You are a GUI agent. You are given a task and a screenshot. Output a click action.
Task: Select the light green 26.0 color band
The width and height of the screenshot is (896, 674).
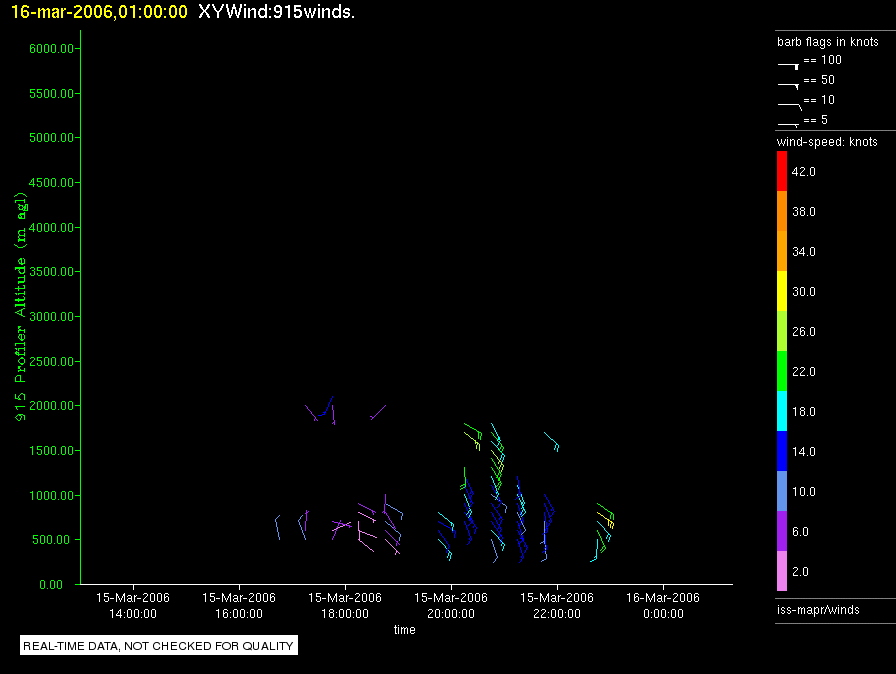click(782, 331)
